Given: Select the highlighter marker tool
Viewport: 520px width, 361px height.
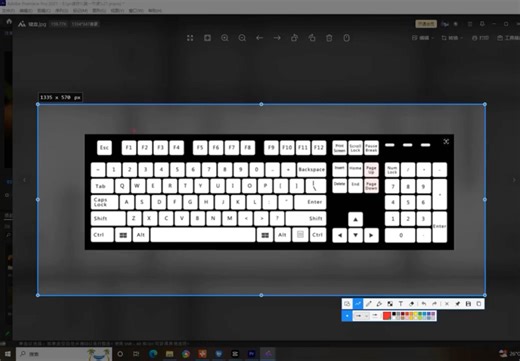Looking at the screenshot, I should click(x=379, y=304).
